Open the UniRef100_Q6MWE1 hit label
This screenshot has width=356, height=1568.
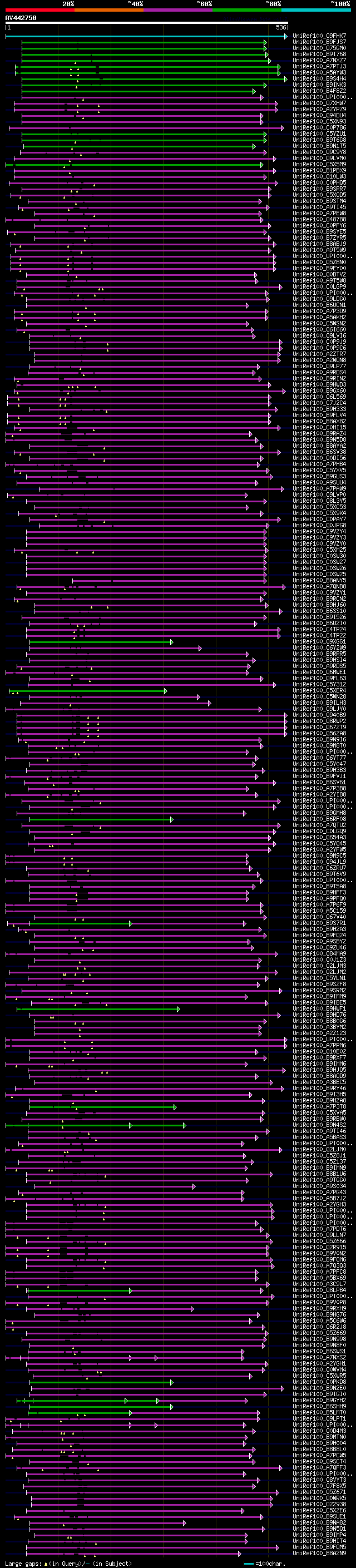click(319, 672)
